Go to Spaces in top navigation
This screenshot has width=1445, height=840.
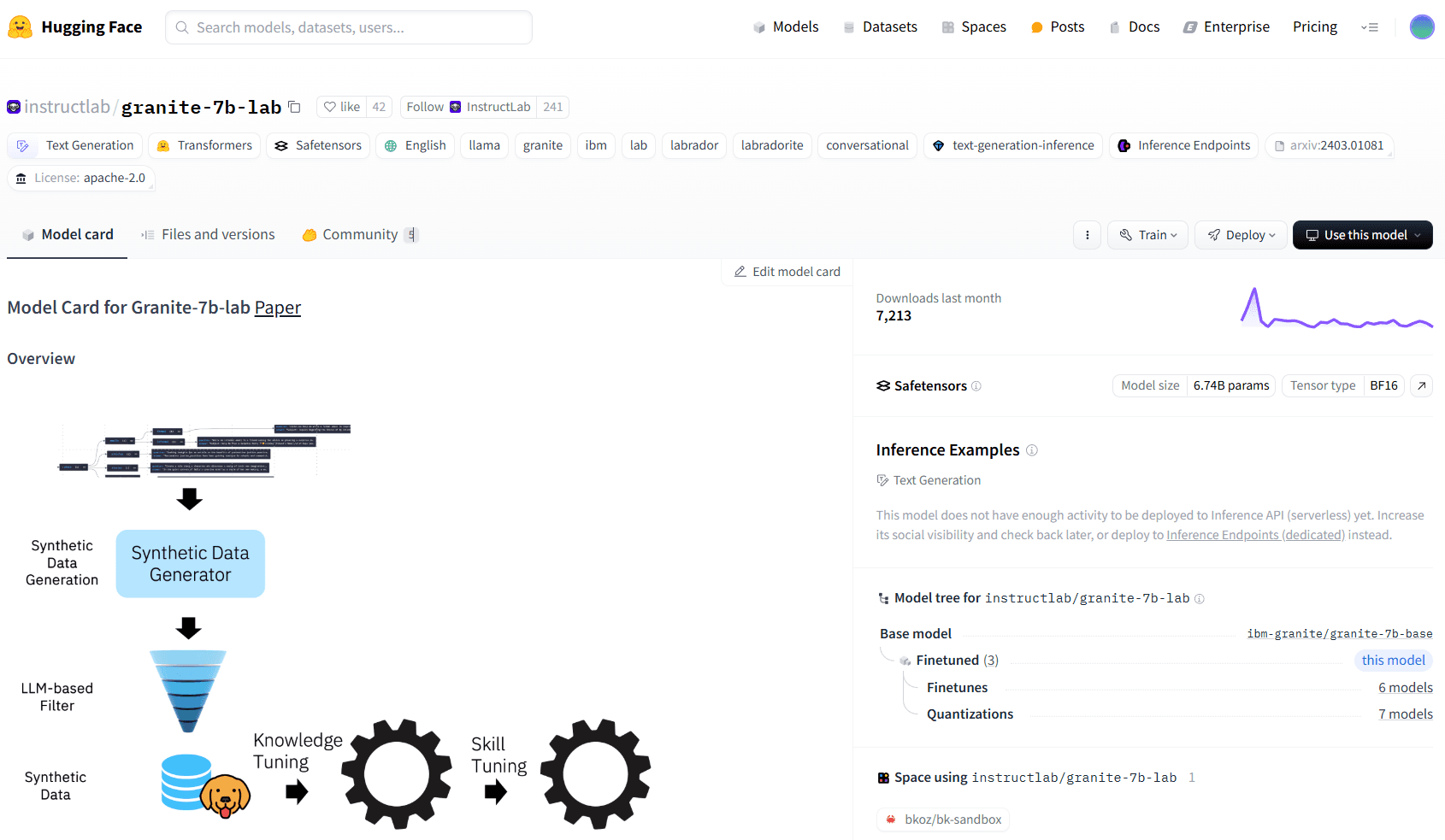click(x=974, y=27)
